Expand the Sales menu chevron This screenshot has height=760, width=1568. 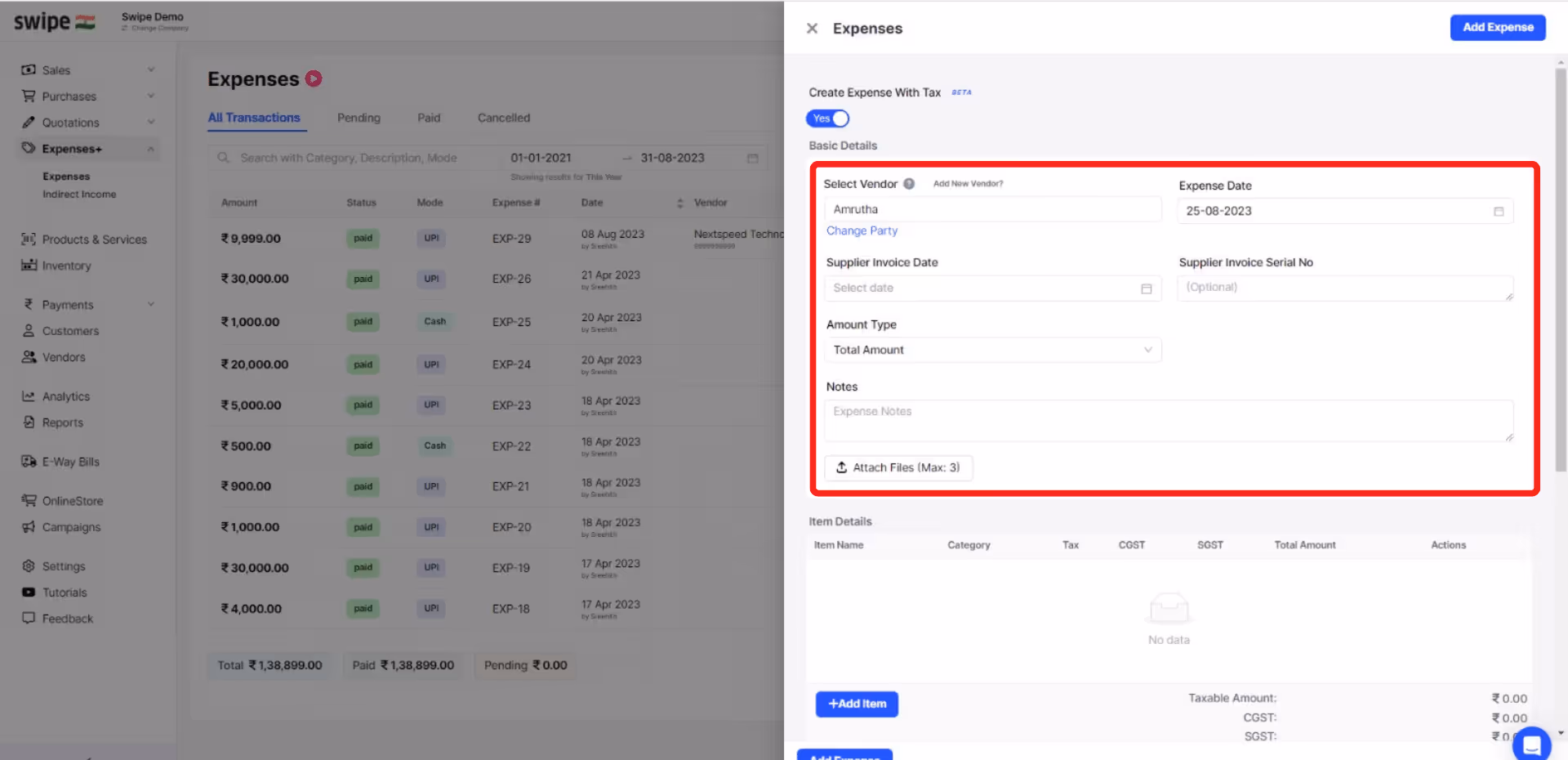[151, 70]
